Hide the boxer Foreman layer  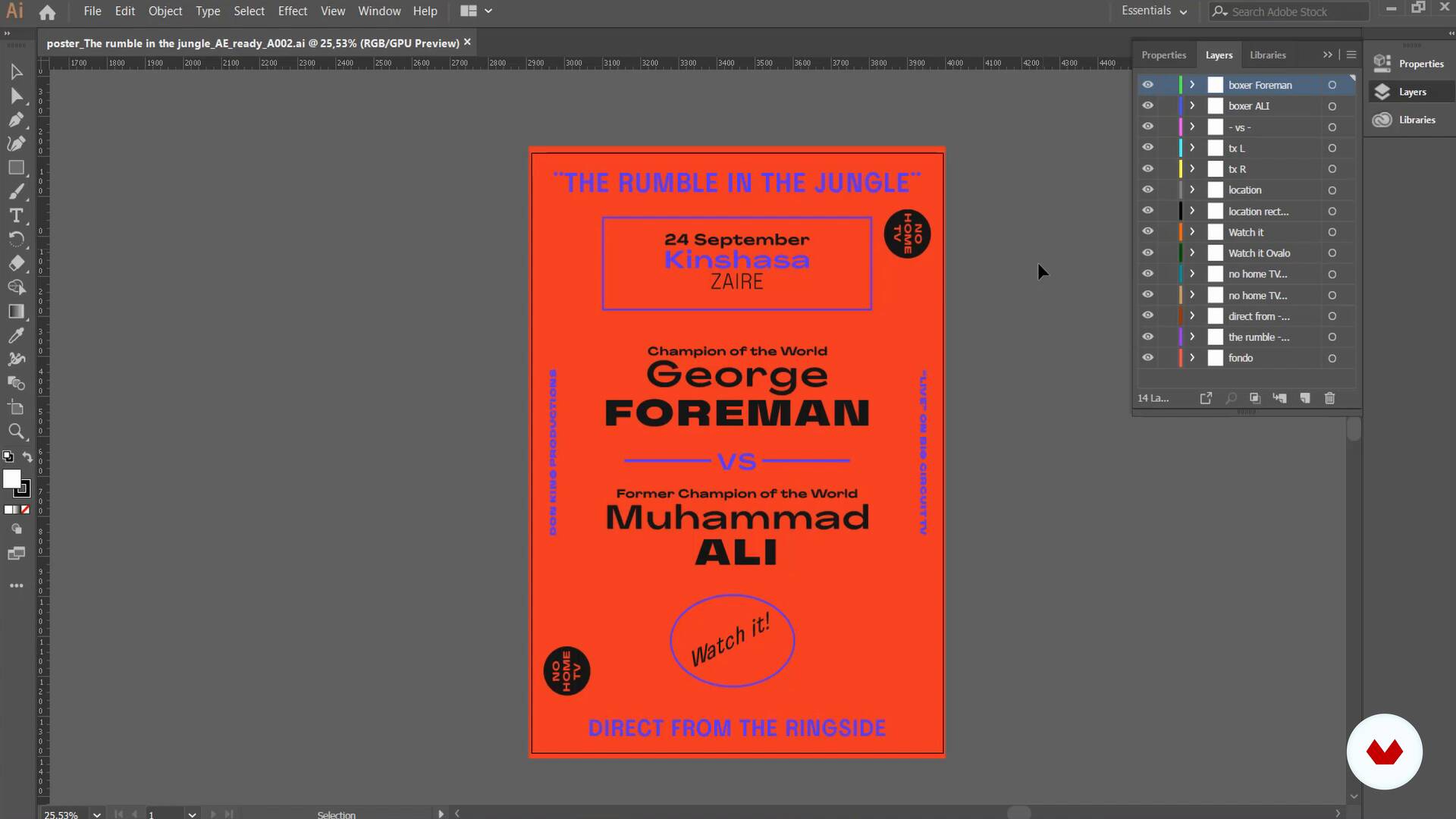(x=1148, y=85)
